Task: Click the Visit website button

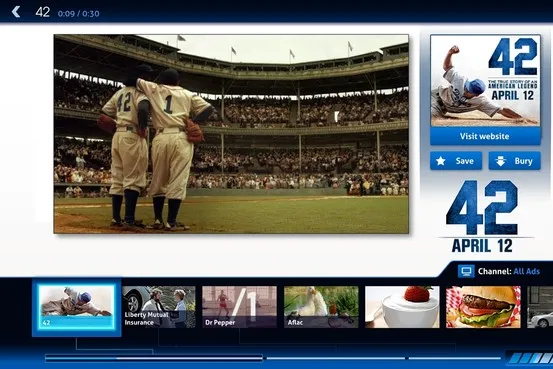Action: click(x=485, y=136)
